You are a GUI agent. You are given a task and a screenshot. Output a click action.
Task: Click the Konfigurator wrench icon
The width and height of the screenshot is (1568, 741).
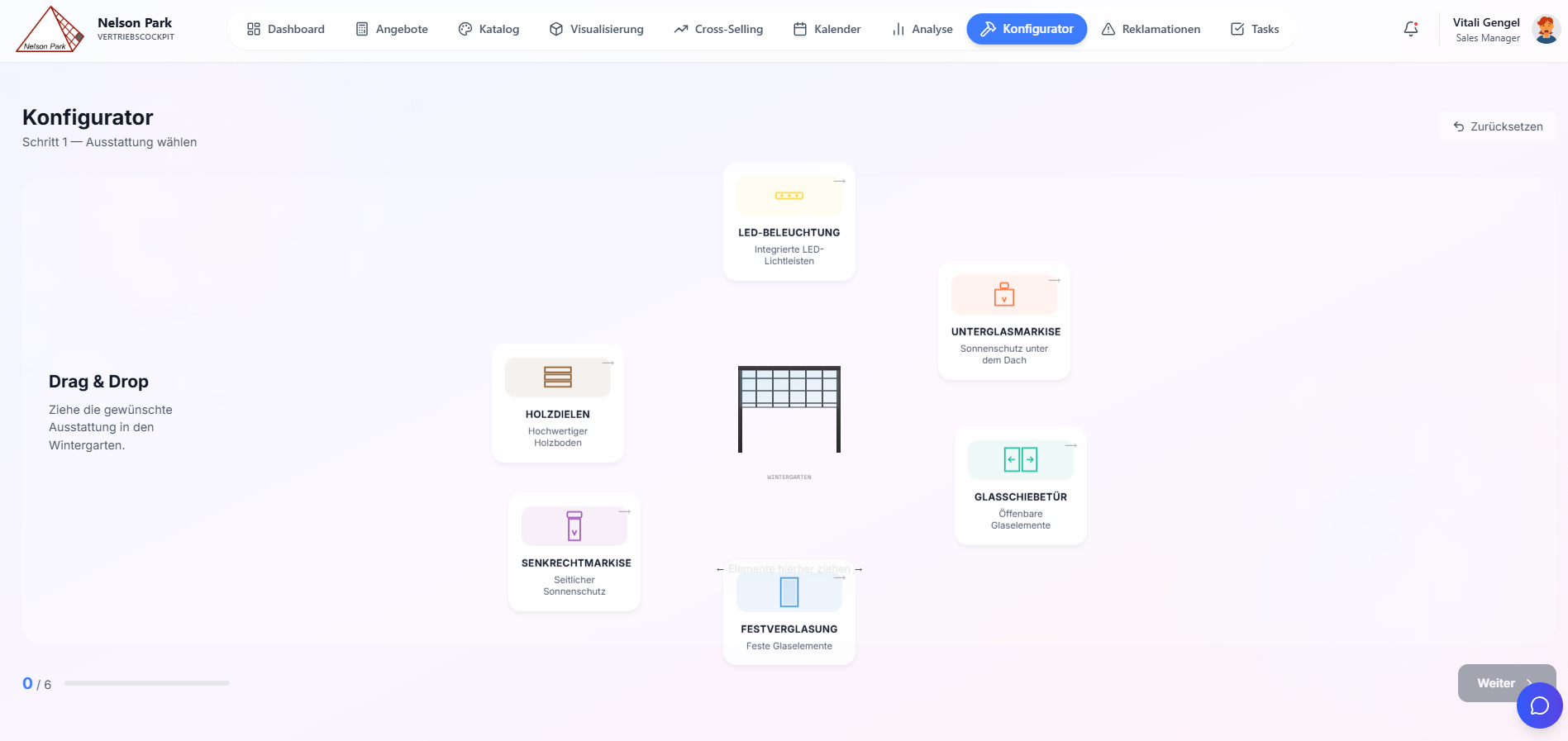click(988, 29)
